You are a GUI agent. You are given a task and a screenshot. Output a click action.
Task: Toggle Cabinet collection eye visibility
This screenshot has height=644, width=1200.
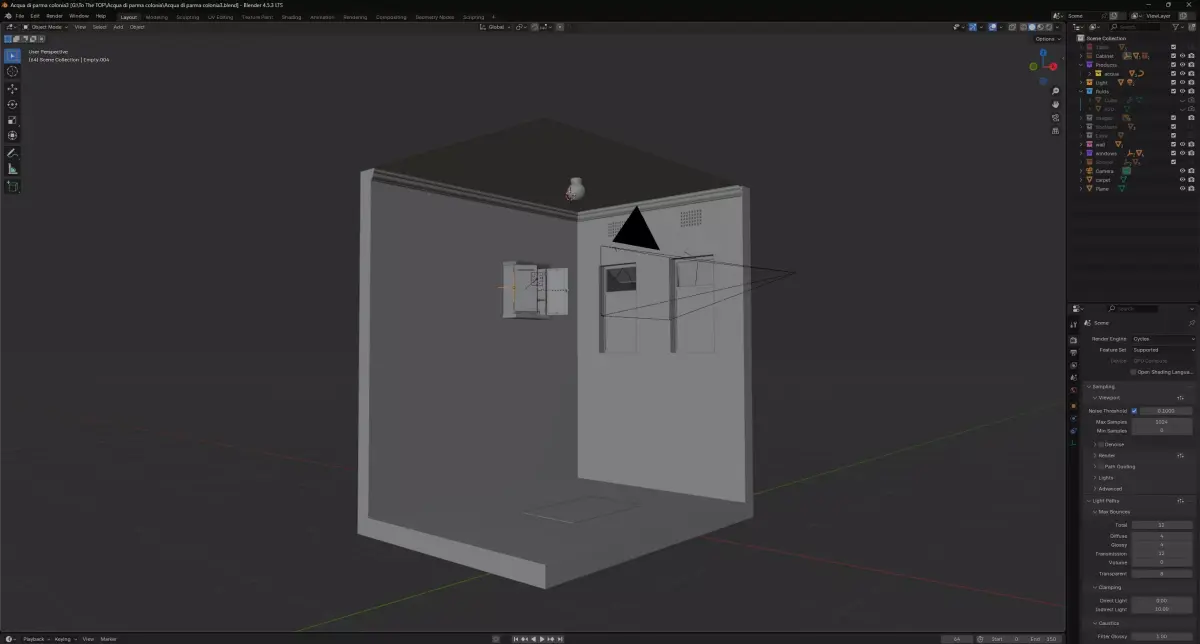coord(1182,56)
